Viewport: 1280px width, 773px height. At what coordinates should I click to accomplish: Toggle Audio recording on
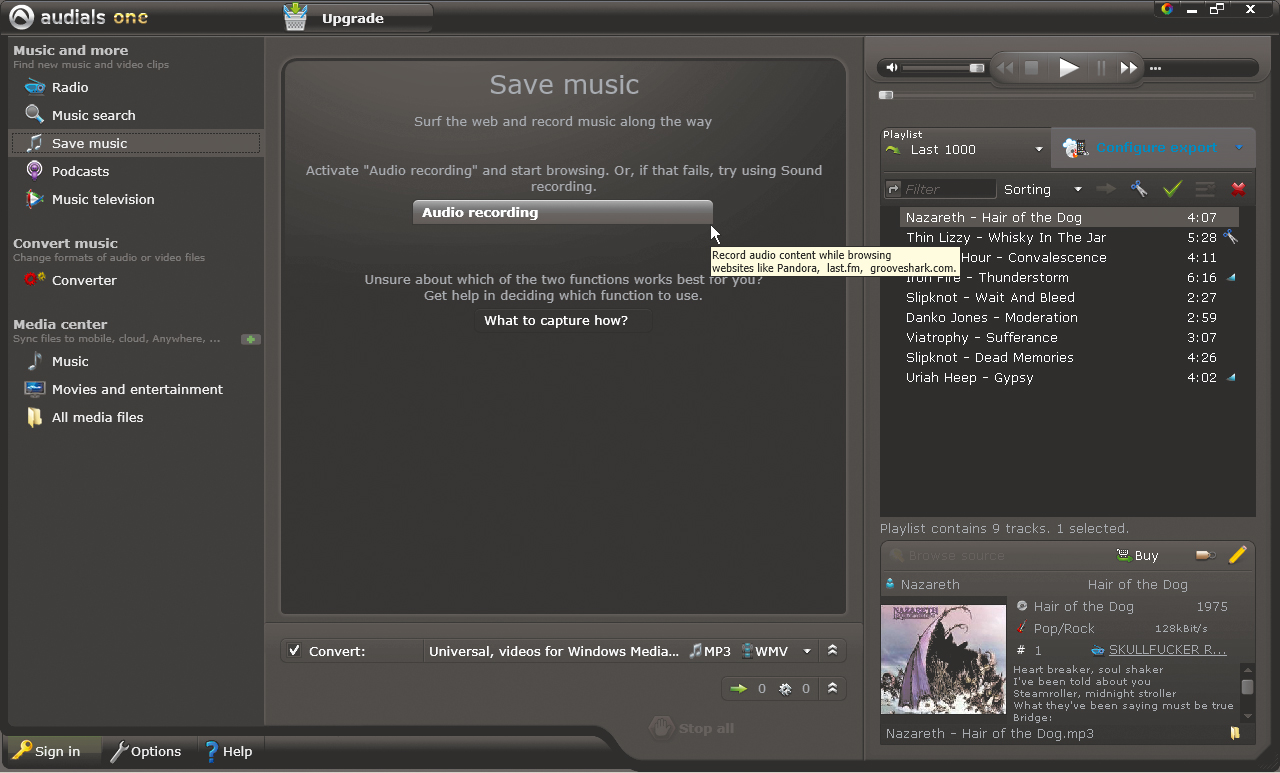coord(562,212)
